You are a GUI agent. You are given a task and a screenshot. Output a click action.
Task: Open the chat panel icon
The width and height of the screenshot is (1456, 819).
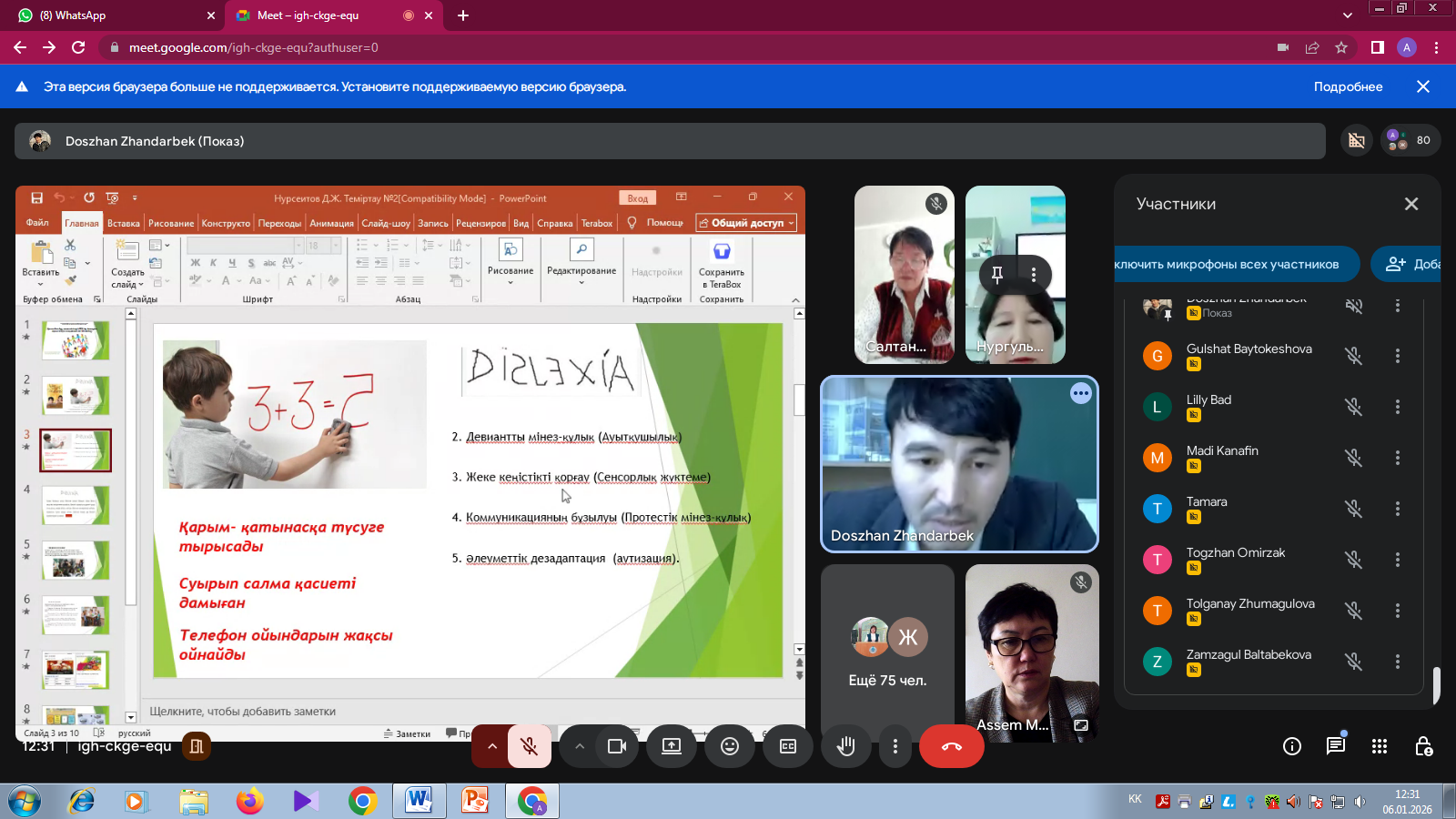[1335, 746]
